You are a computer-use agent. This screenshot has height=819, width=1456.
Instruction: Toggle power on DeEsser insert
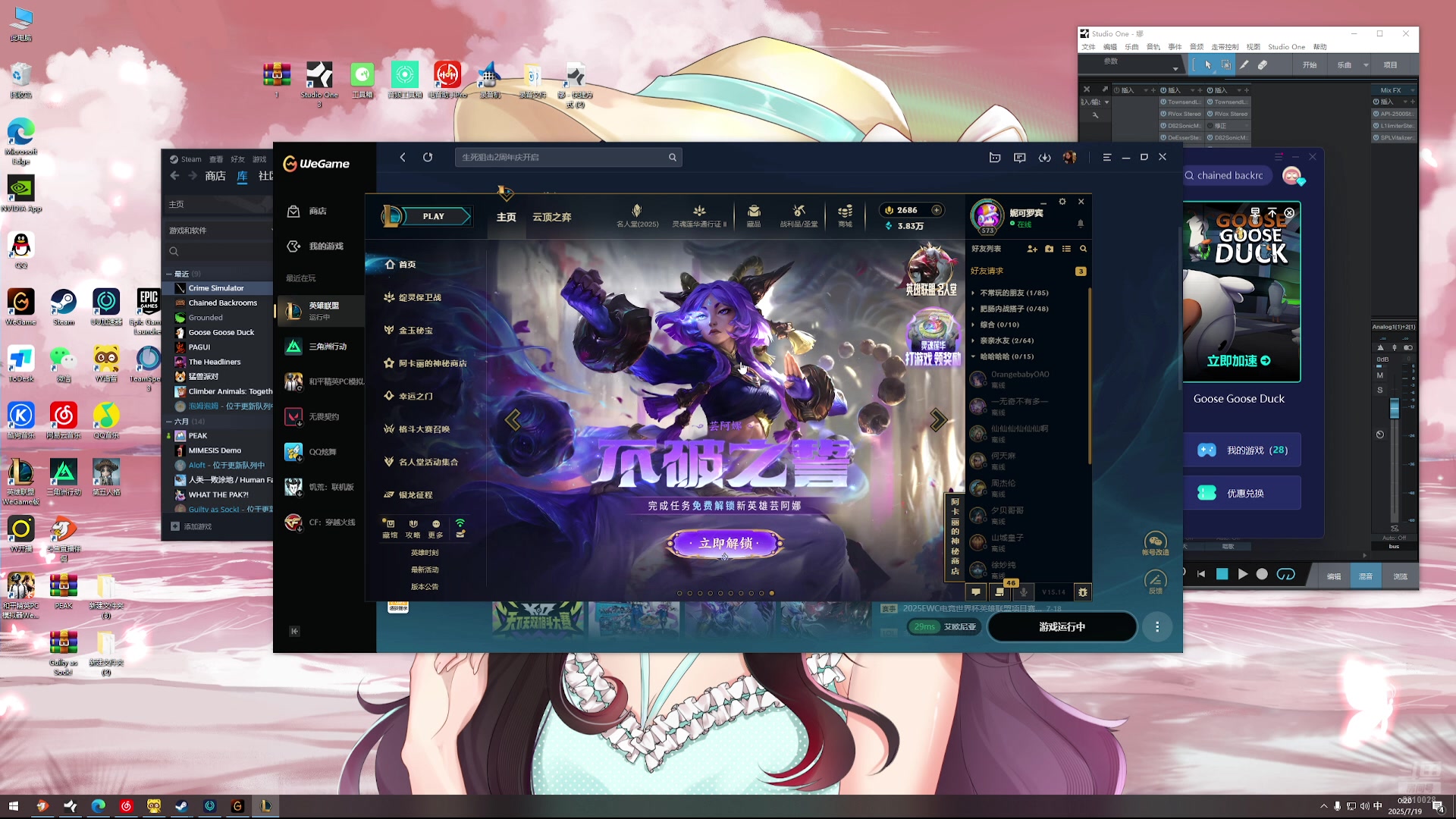pos(1163,138)
